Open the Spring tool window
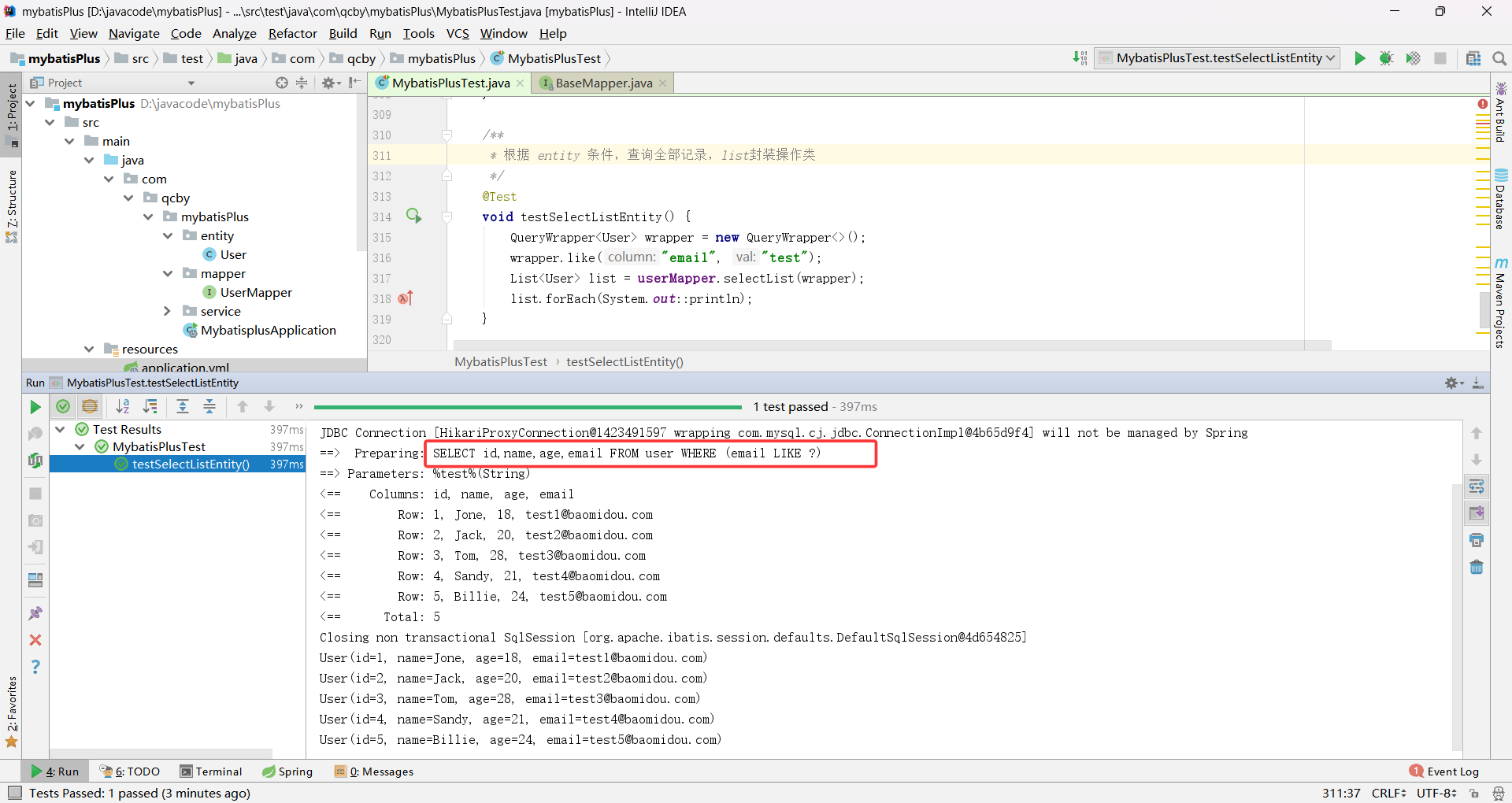 [x=287, y=772]
